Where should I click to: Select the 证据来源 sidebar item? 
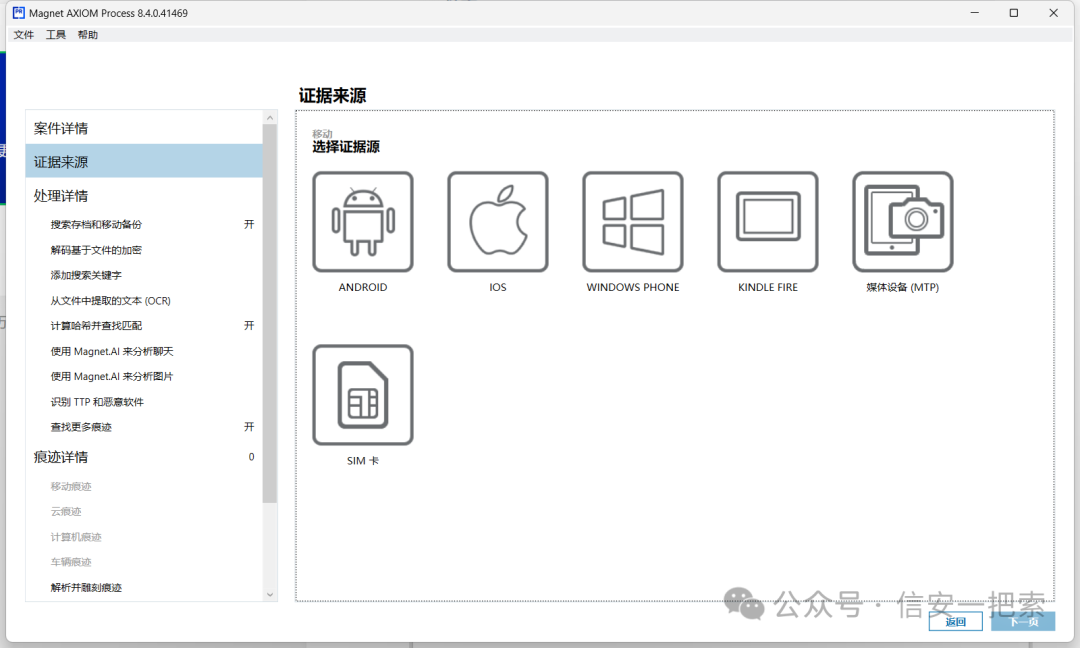[x=144, y=162]
